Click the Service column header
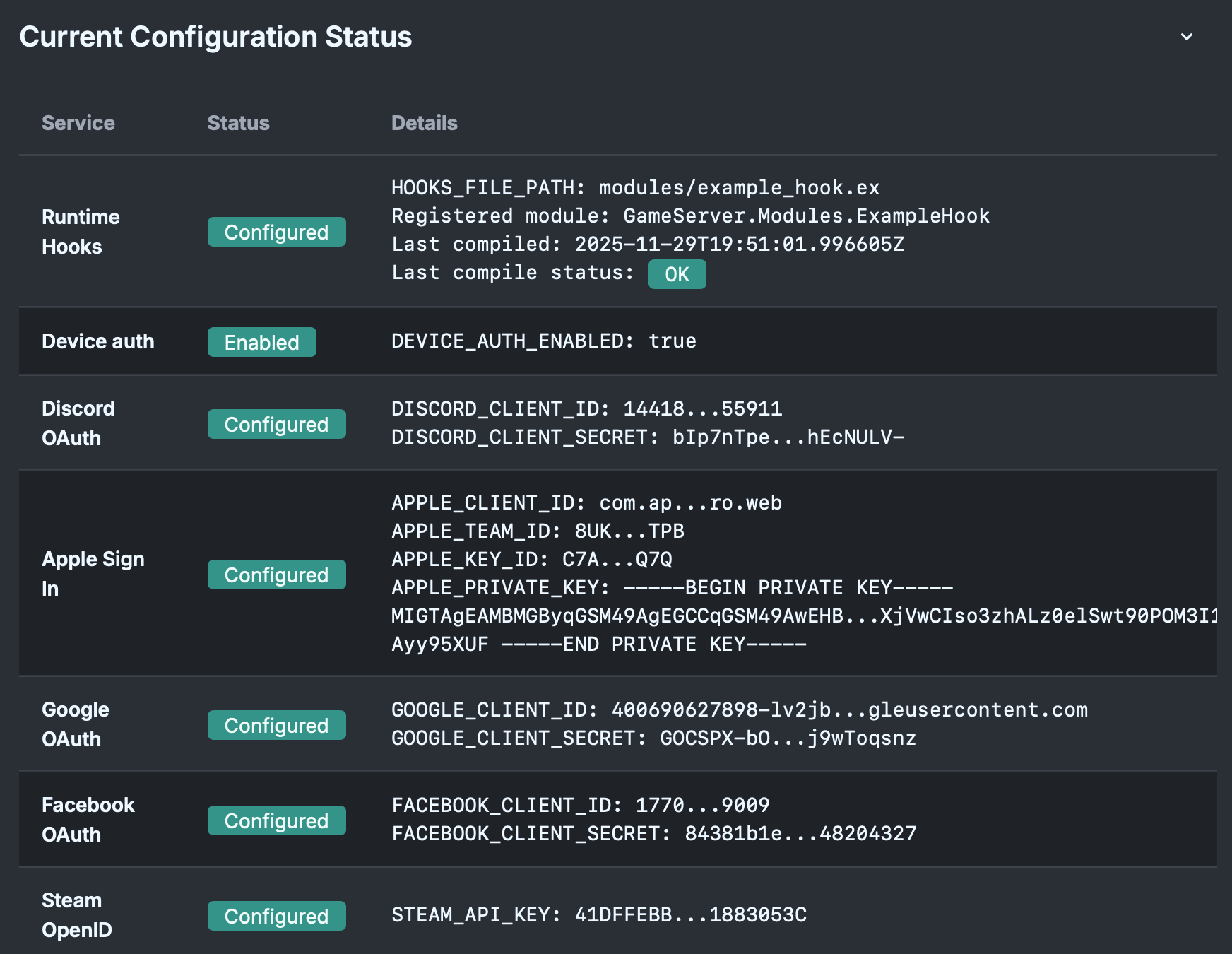 (x=78, y=123)
